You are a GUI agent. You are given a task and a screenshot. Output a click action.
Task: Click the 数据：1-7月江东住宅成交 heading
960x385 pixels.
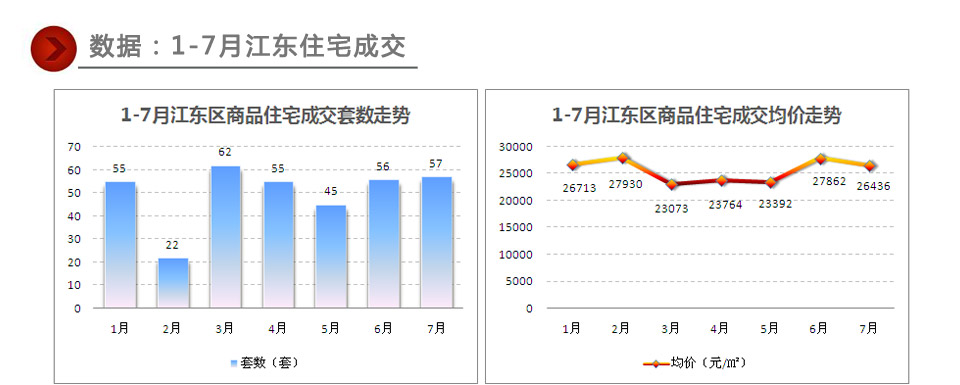pos(247,47)
